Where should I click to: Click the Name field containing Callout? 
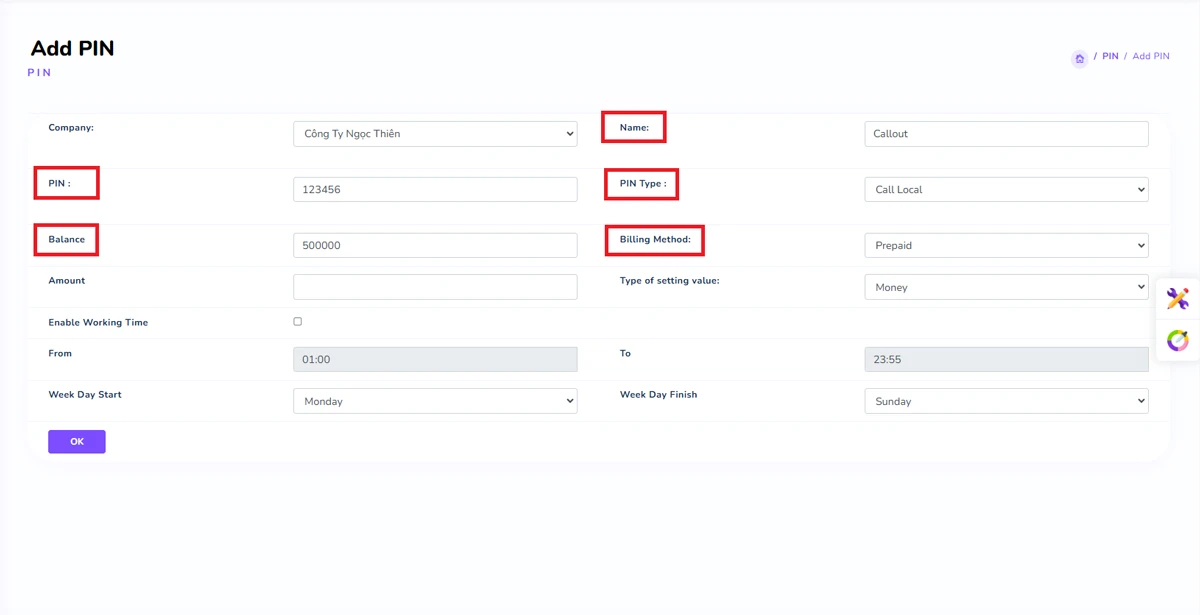click(1006, 134)
